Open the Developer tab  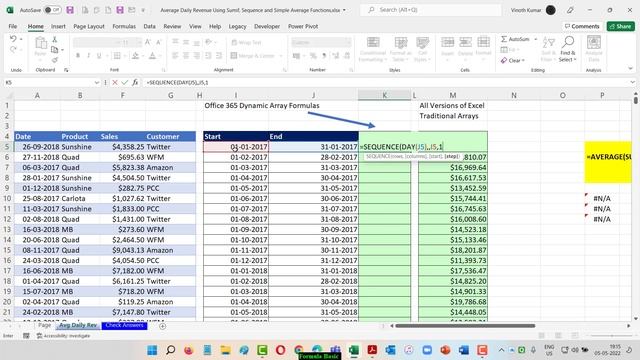tap(267, 26)
